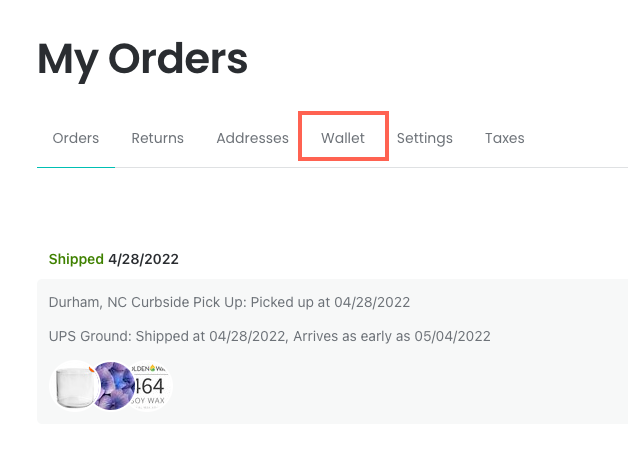Image resolution: width=628 pixels, height=463 pixels.
Task: View the Taxes tab
Action: coord(505,138)
